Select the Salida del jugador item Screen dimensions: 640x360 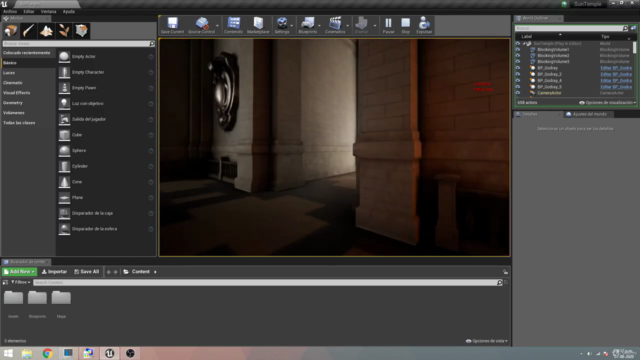(x=106, y=119)
